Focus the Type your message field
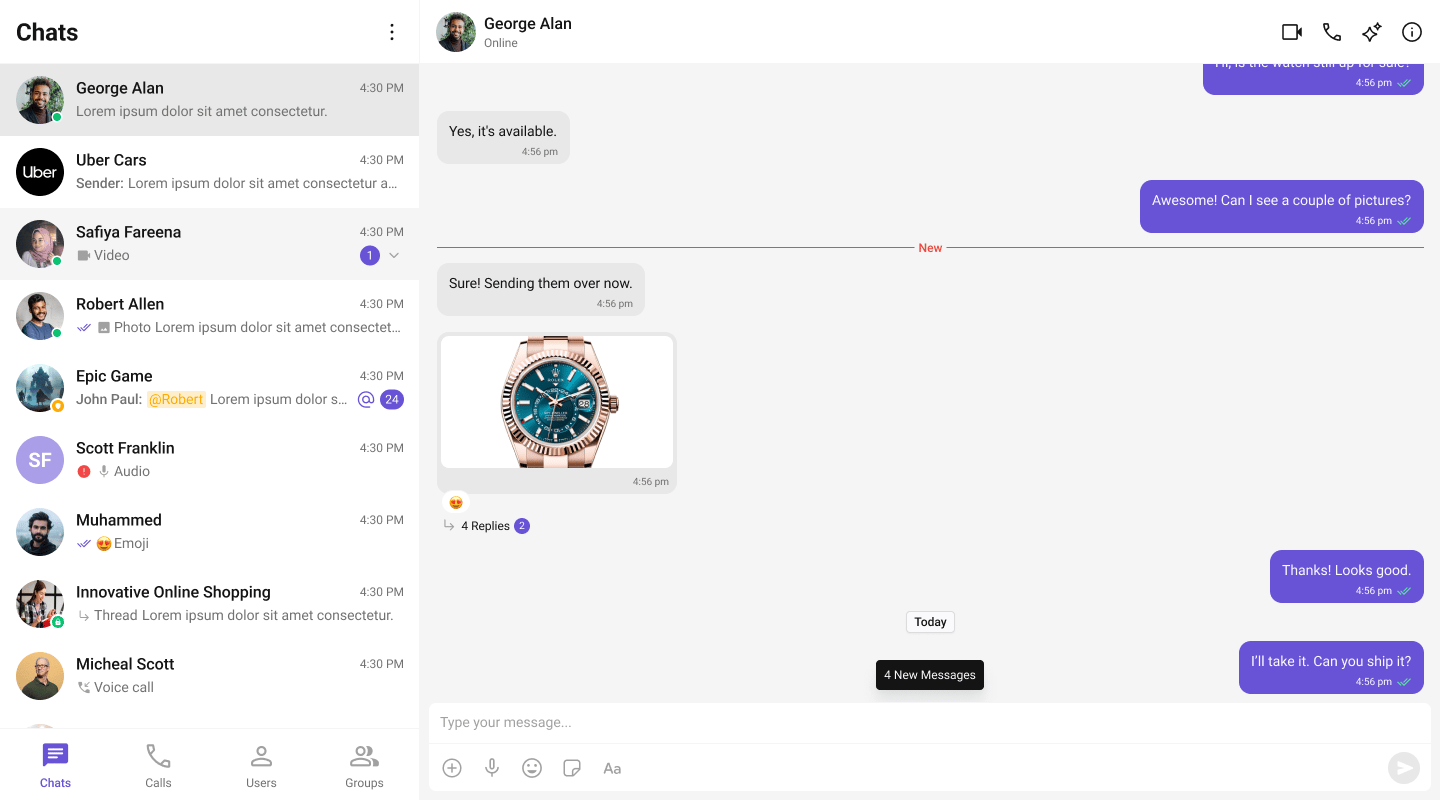Viewport: 1440px width, 800px height. [930, 722]
